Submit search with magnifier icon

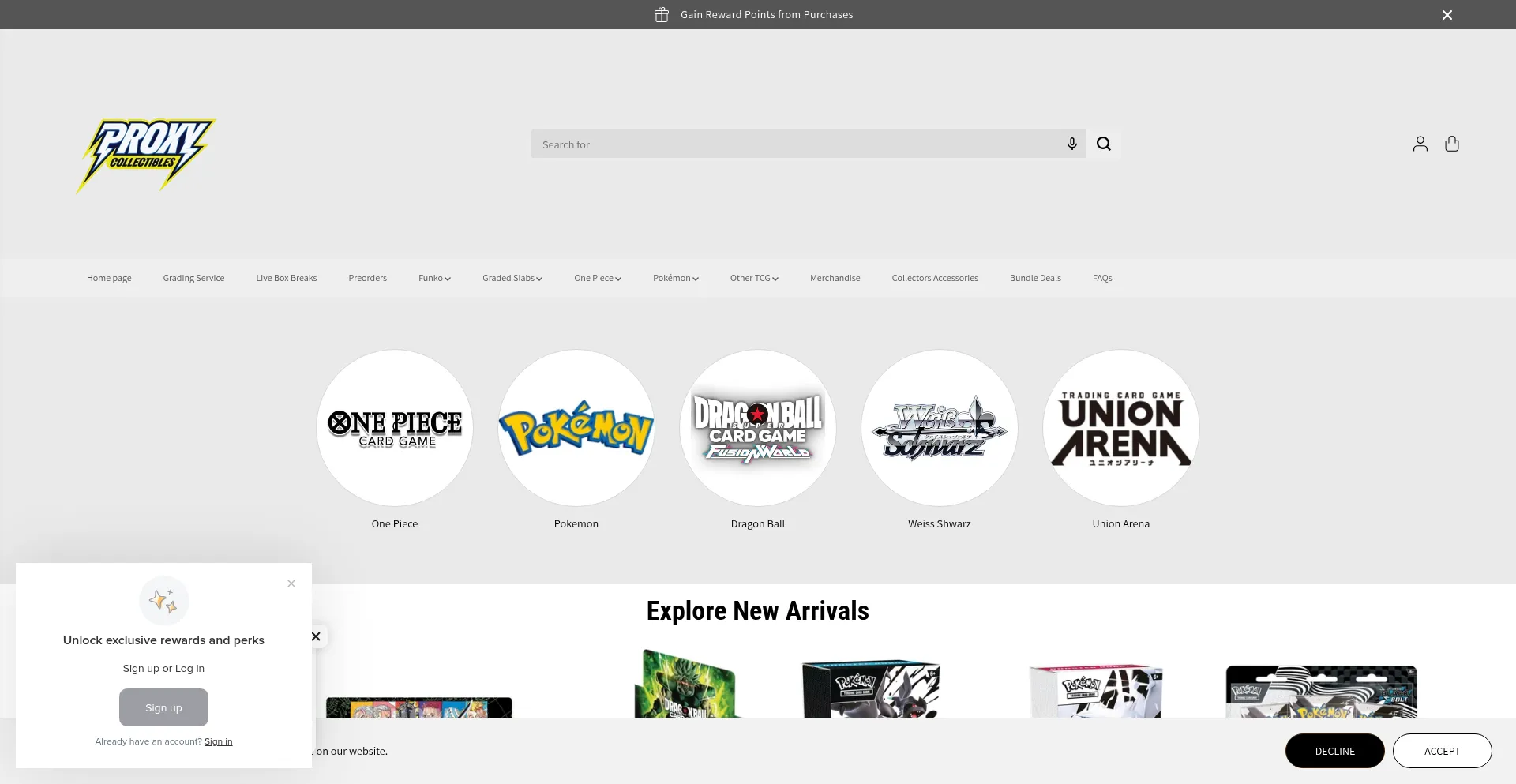coord(1104,144)
